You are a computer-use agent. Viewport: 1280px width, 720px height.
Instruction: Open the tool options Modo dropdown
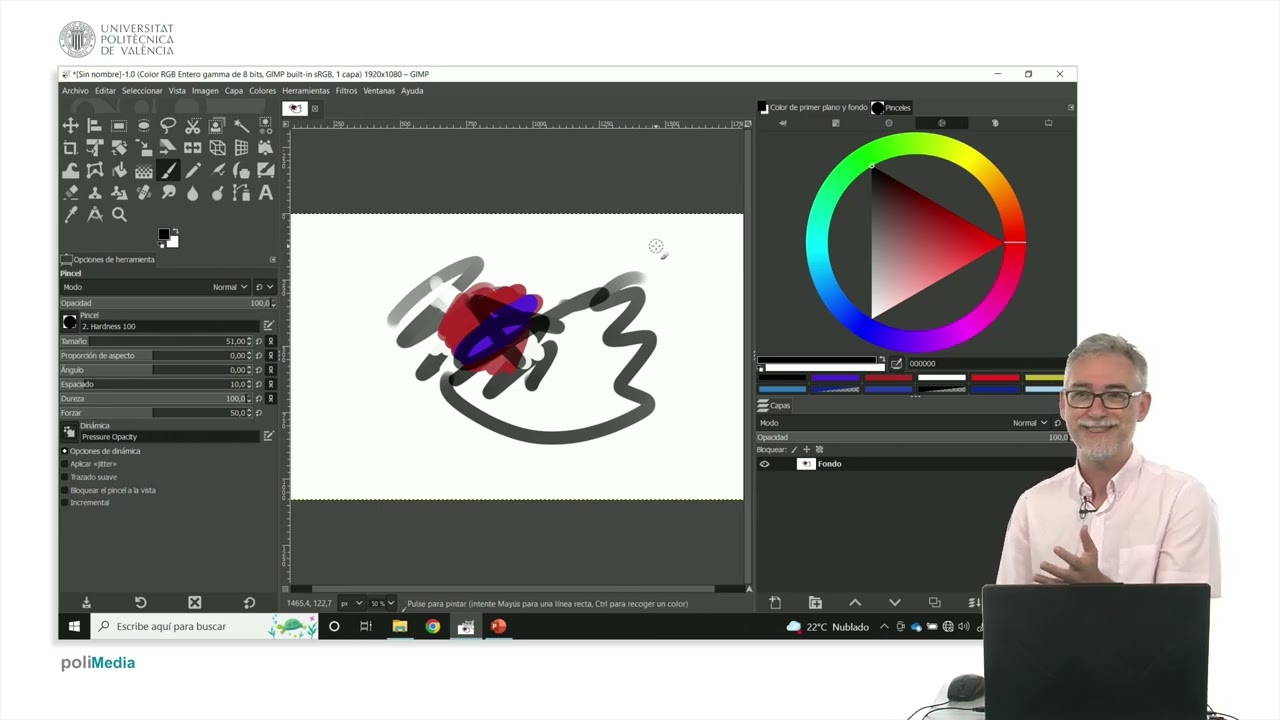[155, 287]
